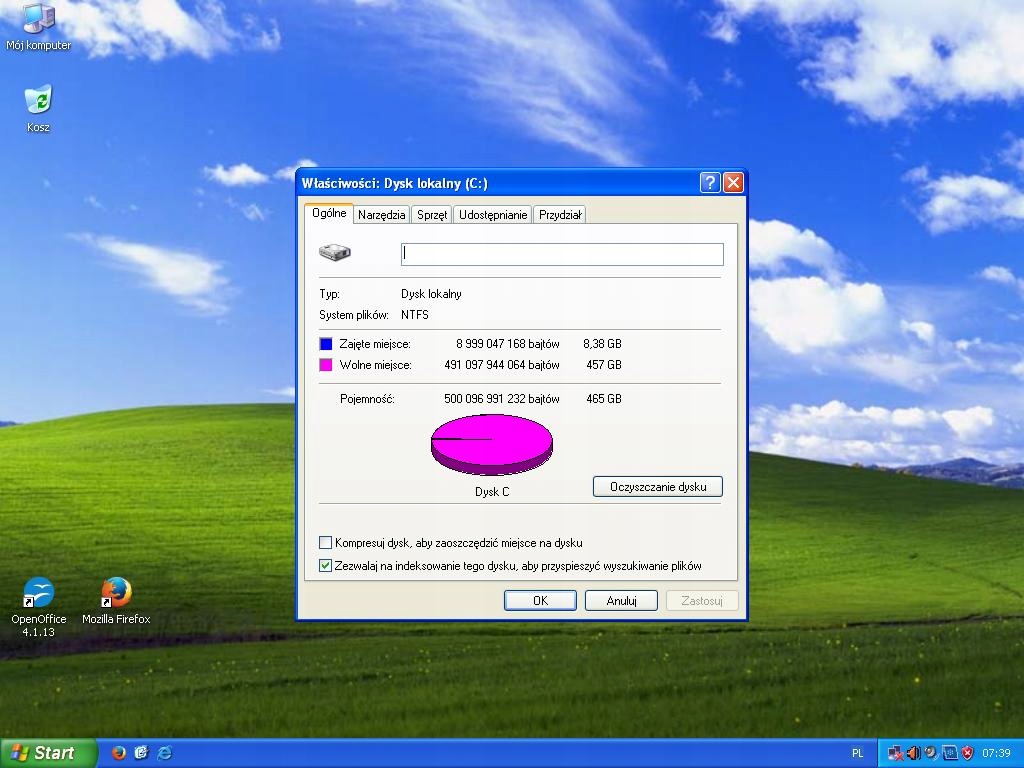Select the Mozilla Firefox desktop shortcut
1024x768 pixels.
(116, 594)
